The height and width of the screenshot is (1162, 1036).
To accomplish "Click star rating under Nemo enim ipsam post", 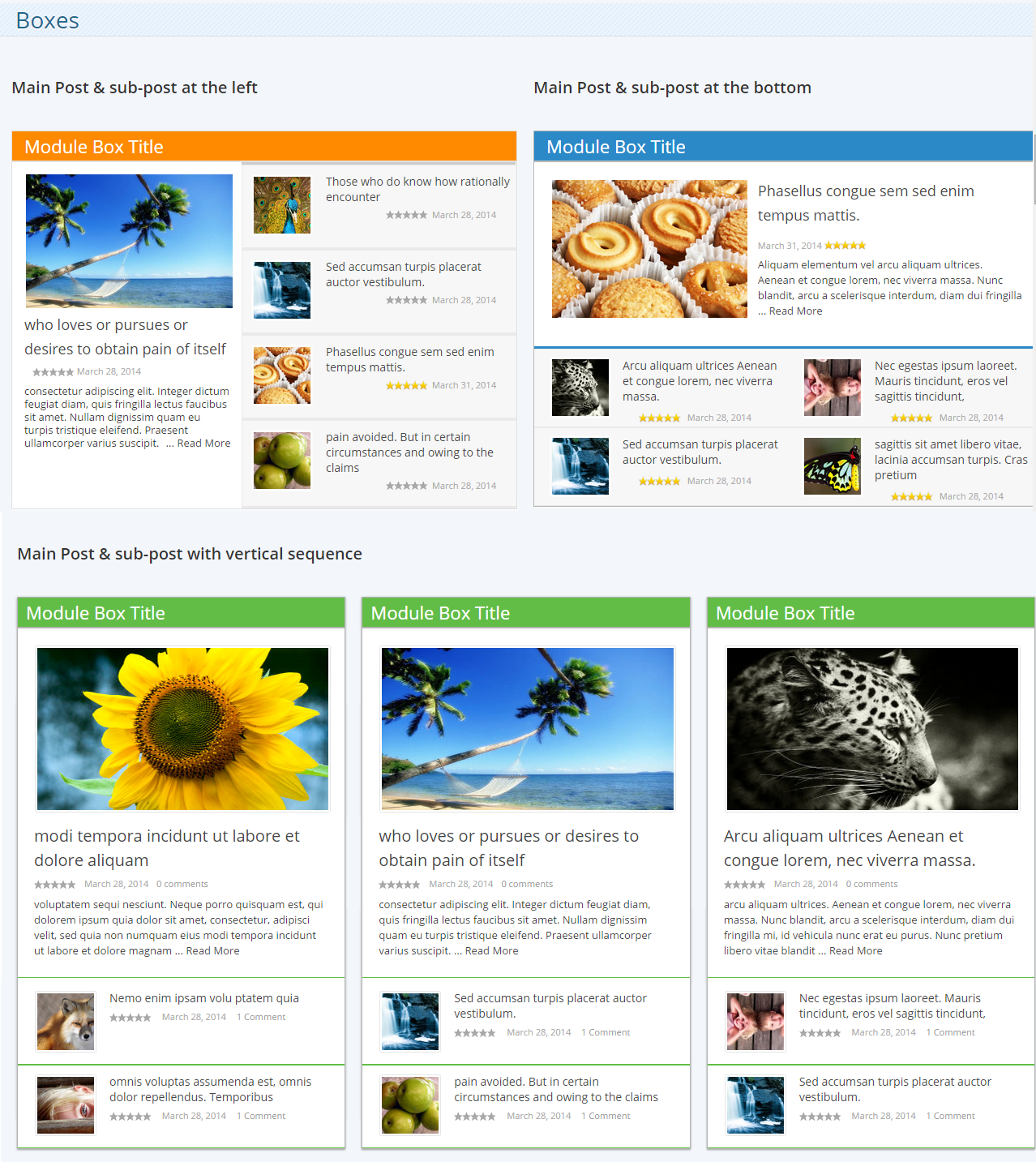I will [131, 1018].
